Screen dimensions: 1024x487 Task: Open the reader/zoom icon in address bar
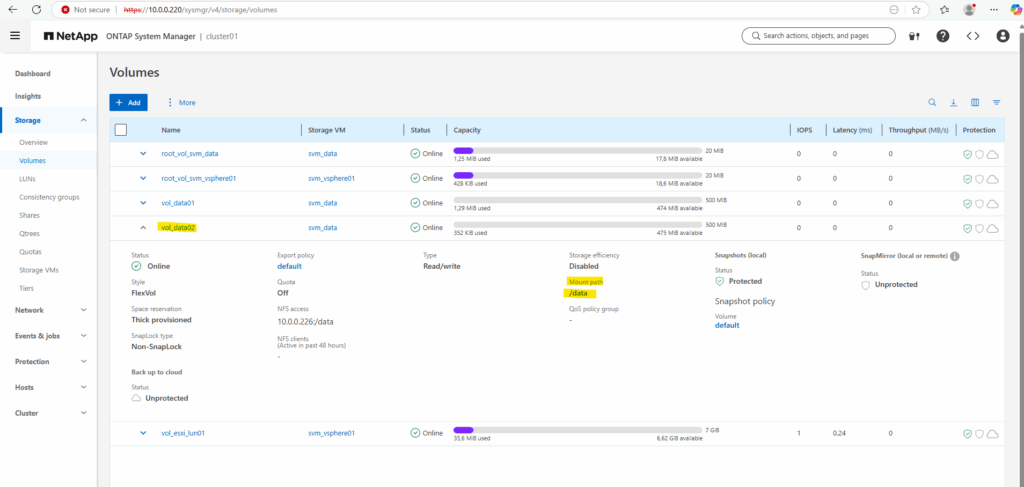893,10
